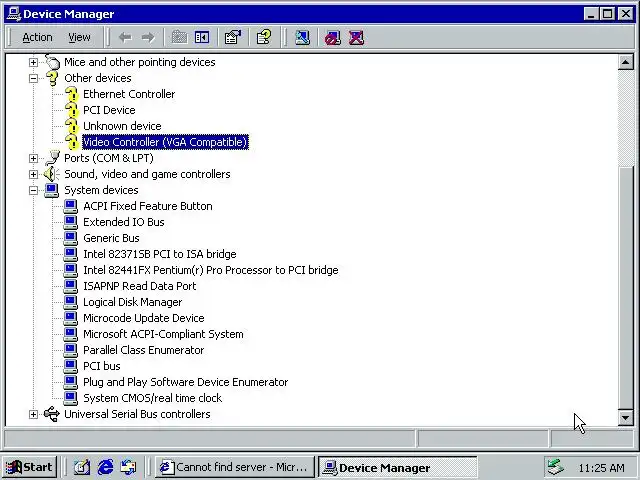Click the 11:25 AM clock
This screenshot has width=640, height=480.
(x=602, y=468)
